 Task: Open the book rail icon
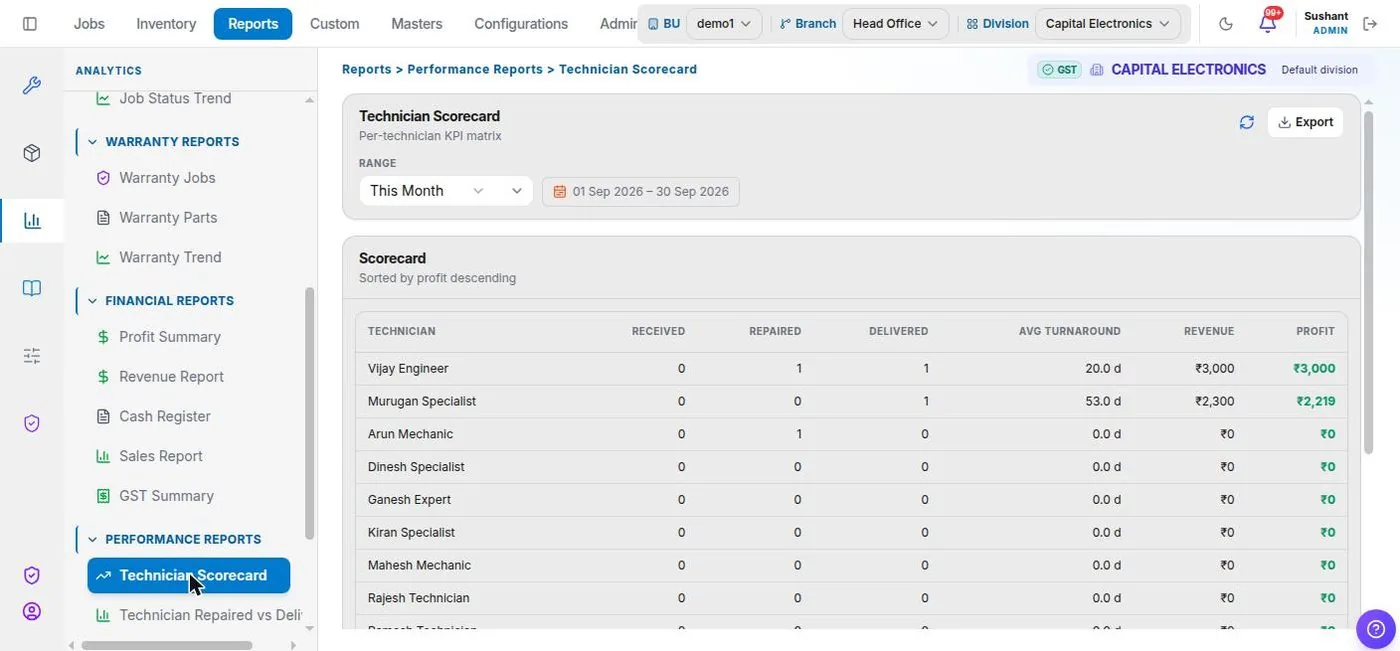(32, 288)
